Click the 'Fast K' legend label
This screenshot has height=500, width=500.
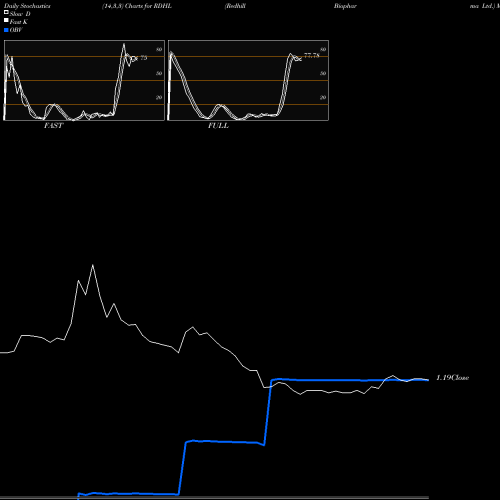[19, 22]
